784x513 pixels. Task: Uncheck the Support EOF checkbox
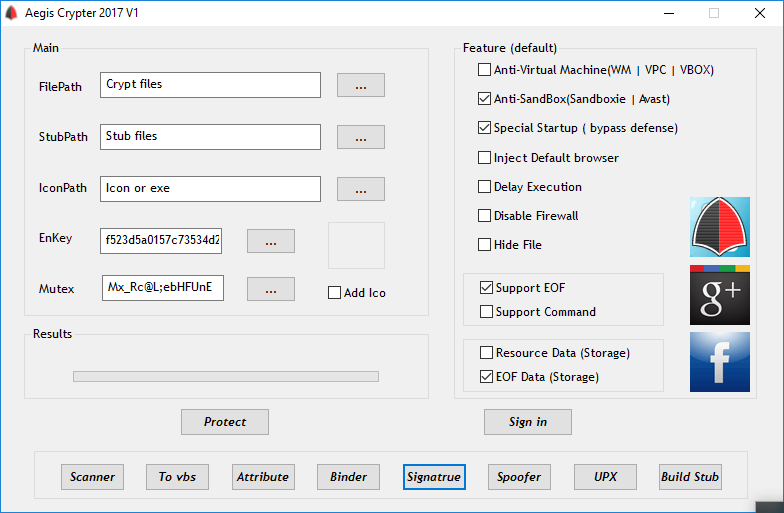point(487,288)
